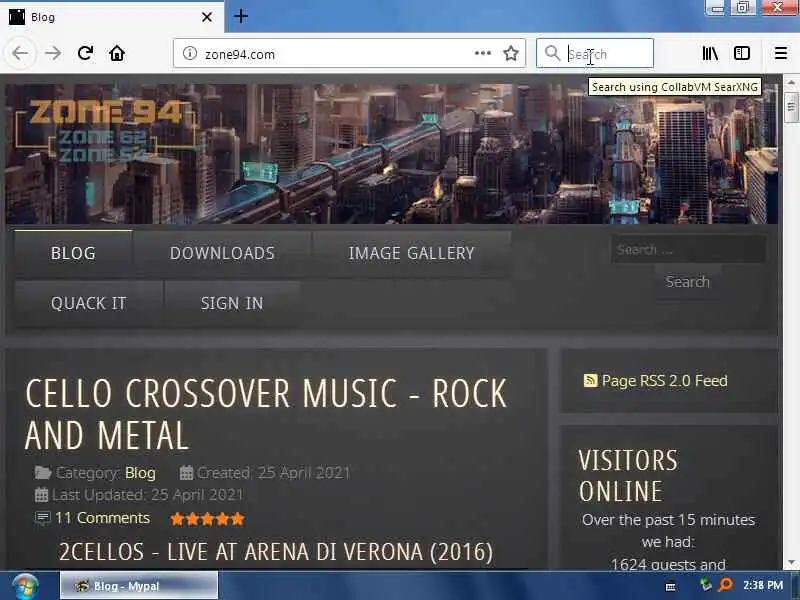800x600 pixels.
Task: Open Cello Crossover Music article title
Action: click(266, 414)
